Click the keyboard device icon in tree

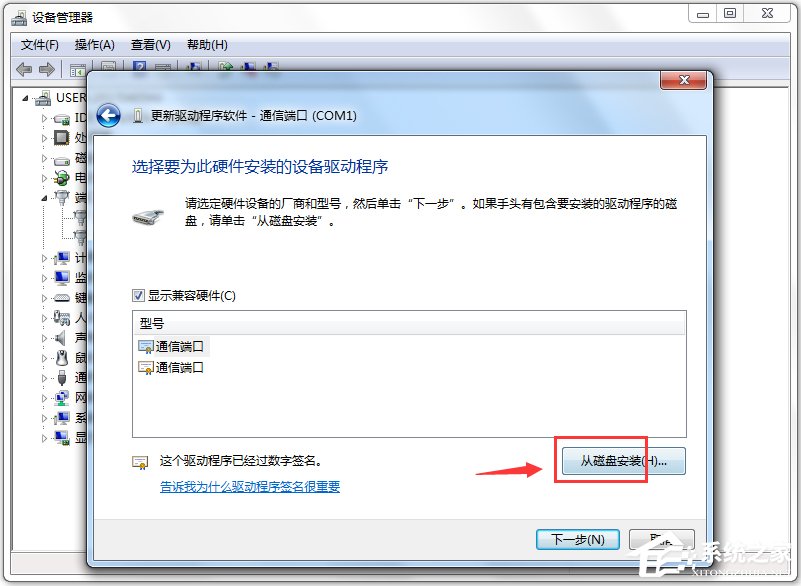[62, 298]
